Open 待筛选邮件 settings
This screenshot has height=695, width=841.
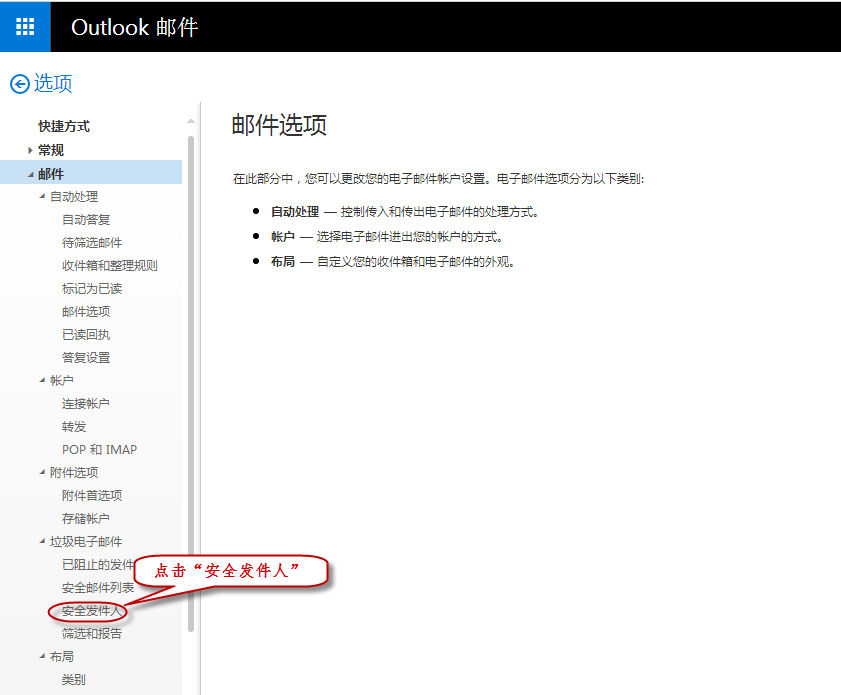point(92,243)
